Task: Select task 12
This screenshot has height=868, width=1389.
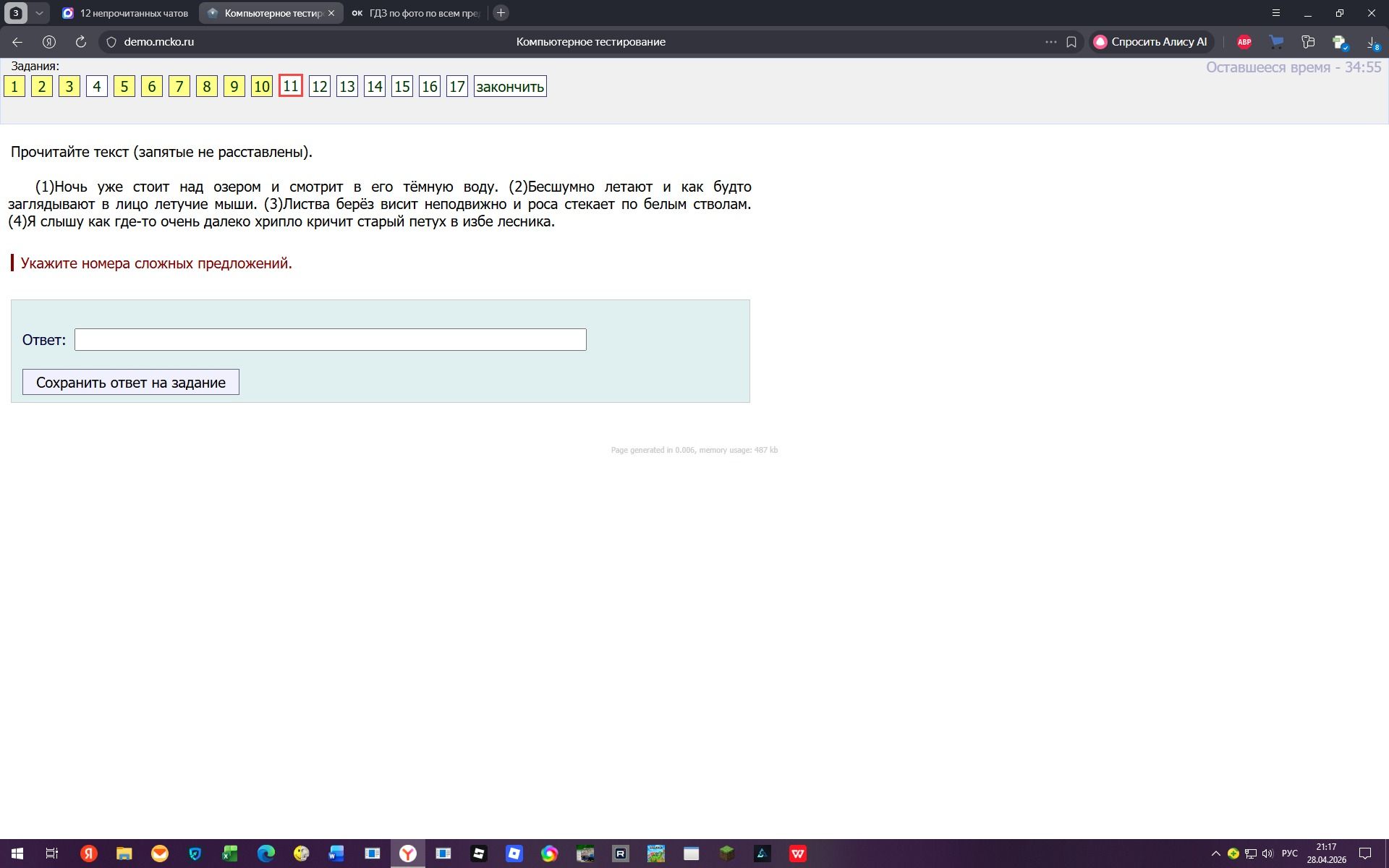Action: pyautogui.click(x=320, y=87)
